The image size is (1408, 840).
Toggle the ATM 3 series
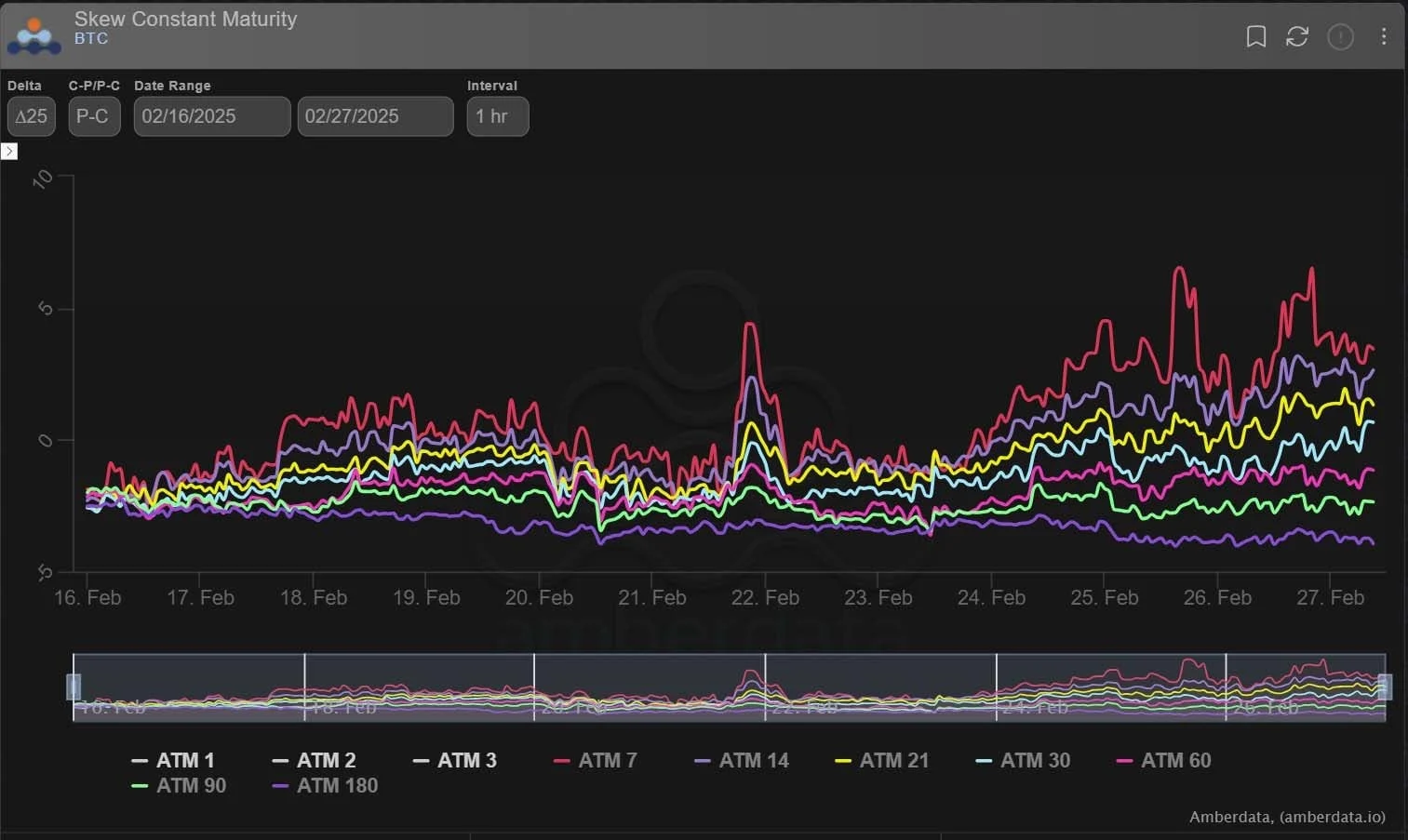pos(454,760)
